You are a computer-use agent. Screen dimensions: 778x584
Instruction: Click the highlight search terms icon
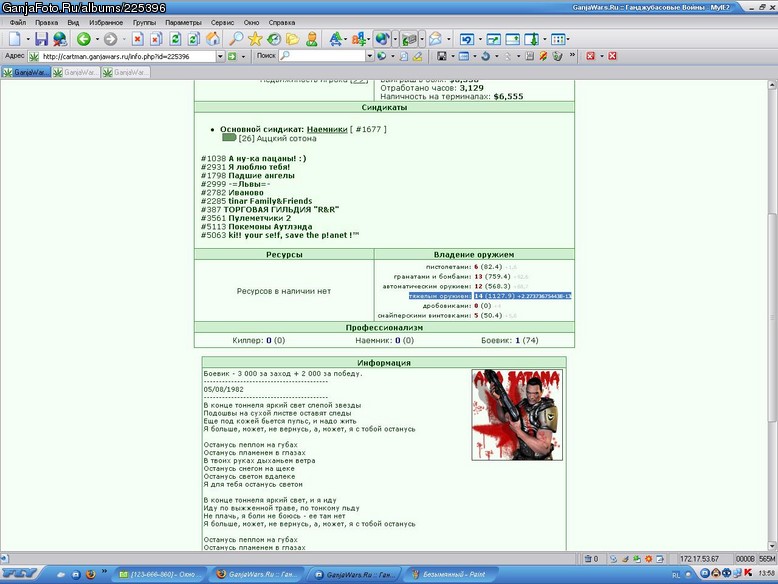[418, 57]
